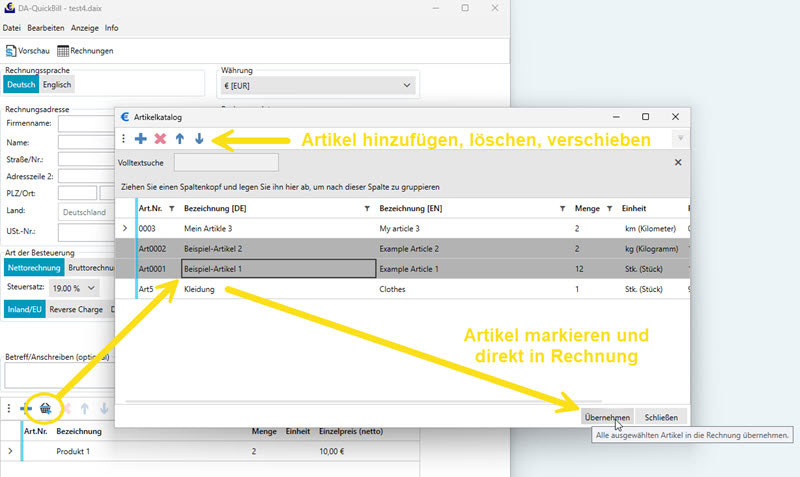Screen dimensions: 800x477
Task: Click the kg (Kilogramm) unit cell
Action: (x=652, y=249)
